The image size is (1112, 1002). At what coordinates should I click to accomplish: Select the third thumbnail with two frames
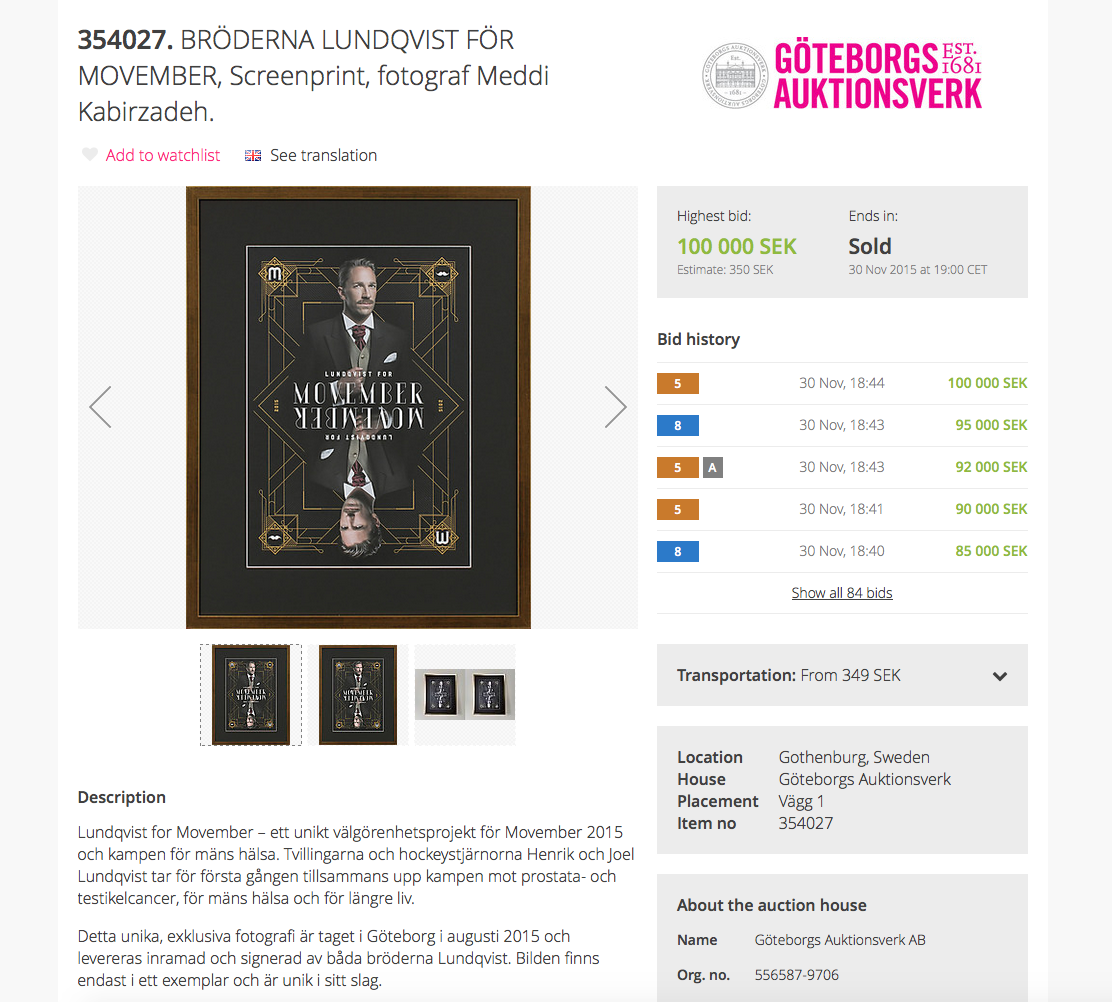tap(465, 695)
